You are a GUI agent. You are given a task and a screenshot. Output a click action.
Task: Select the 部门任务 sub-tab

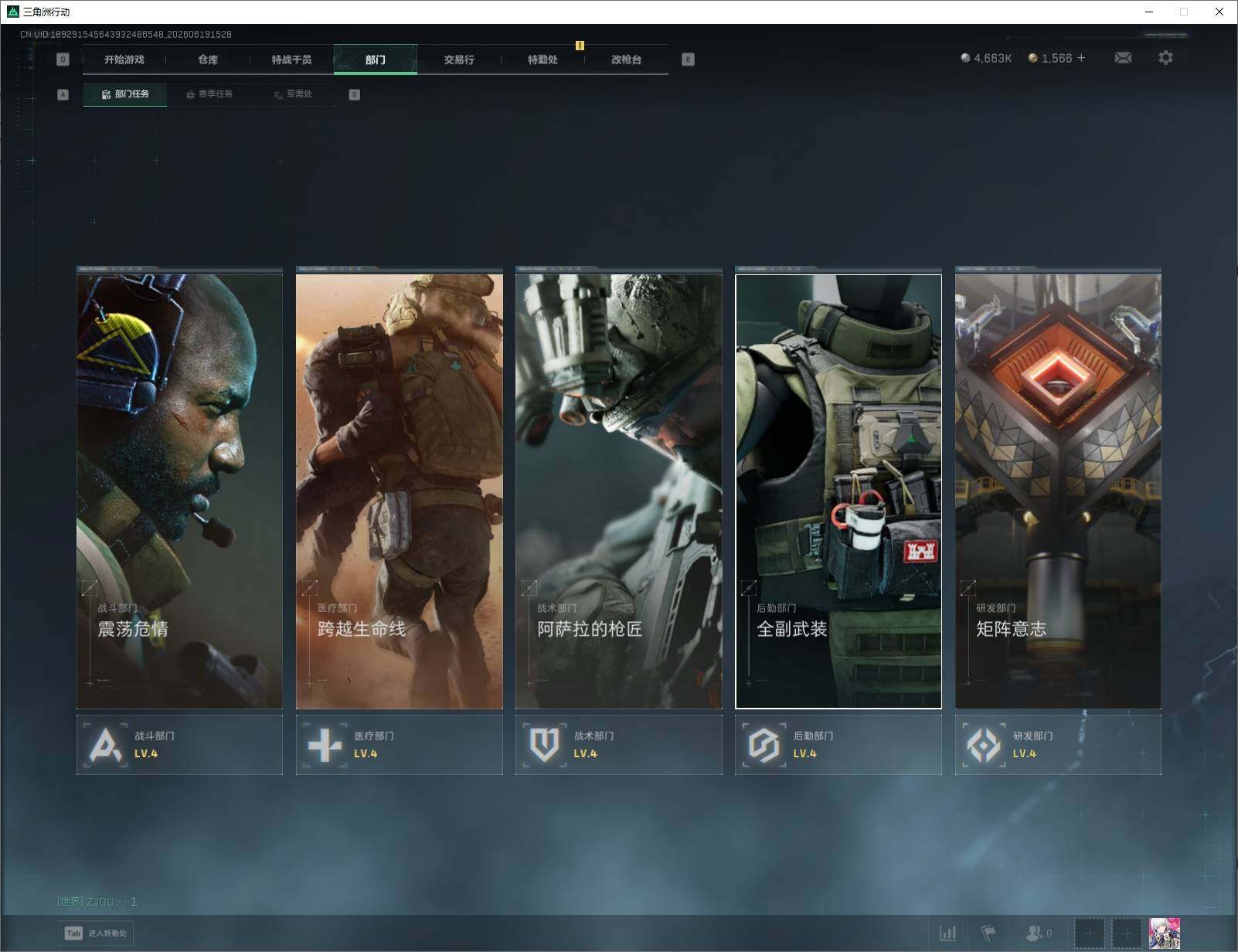pyautogui.click(x=125, y=94)
